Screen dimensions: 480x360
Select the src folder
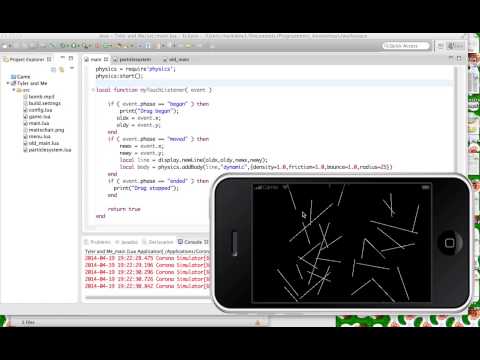point(23,90)
